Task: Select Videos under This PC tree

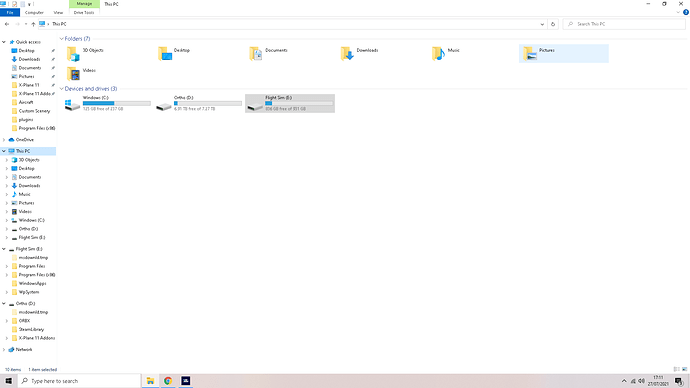Action: (25, 212)
